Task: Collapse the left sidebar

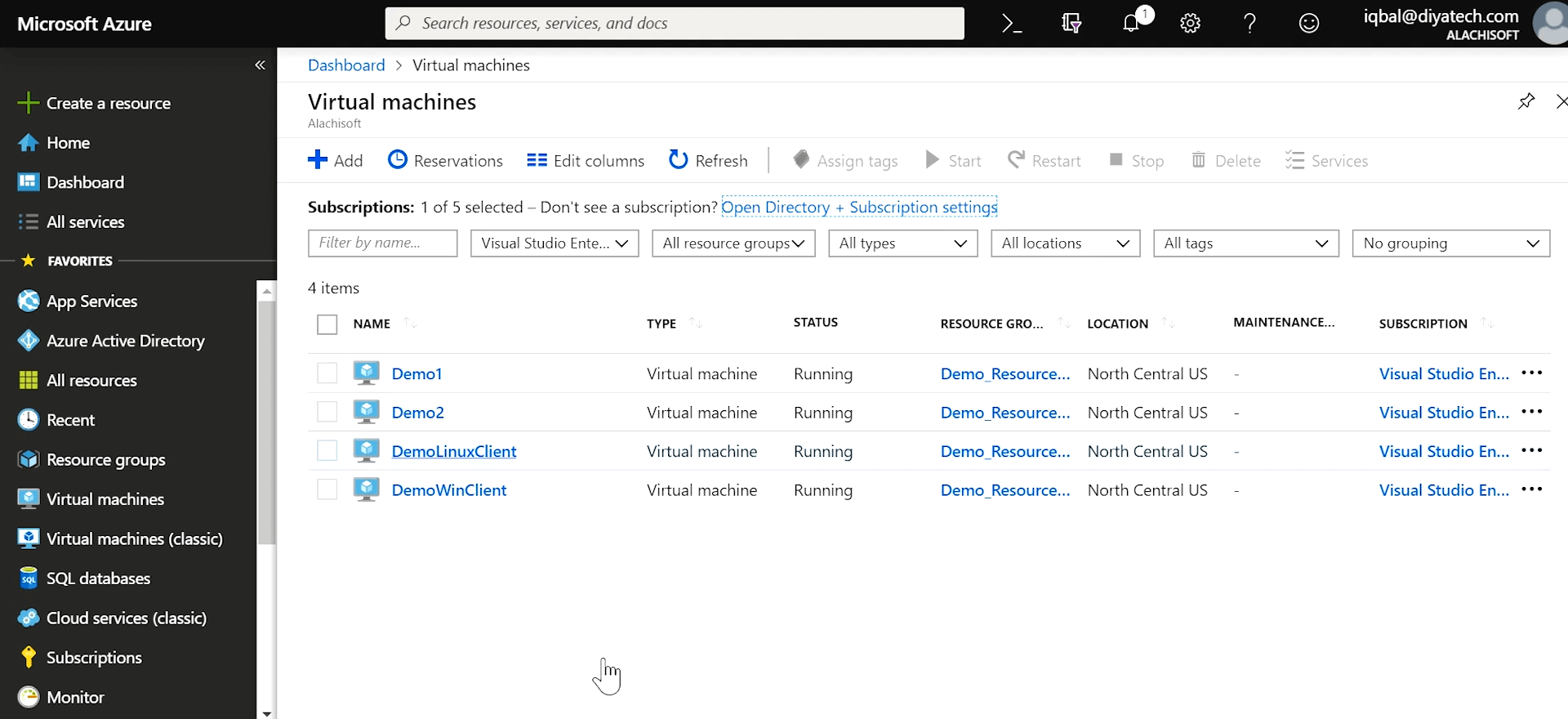Action: point(260,65)
